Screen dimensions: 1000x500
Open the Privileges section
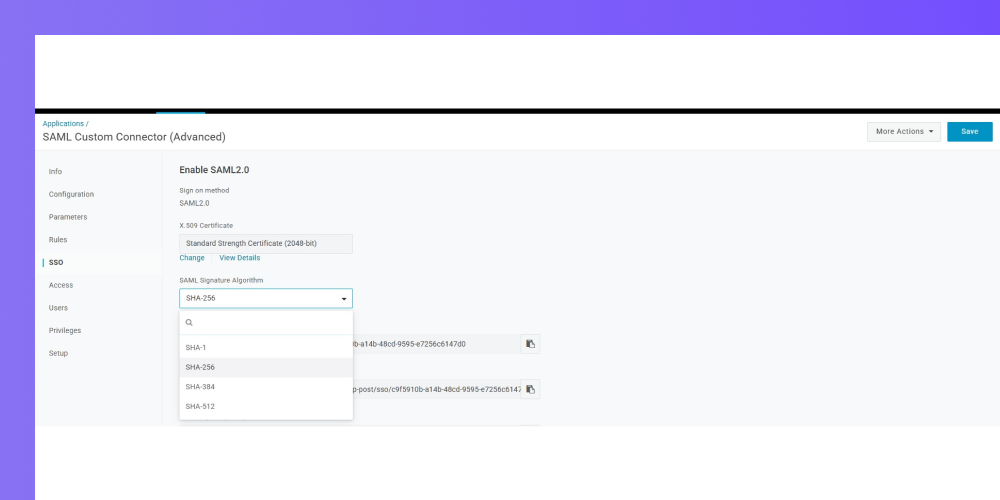(65, 330)
